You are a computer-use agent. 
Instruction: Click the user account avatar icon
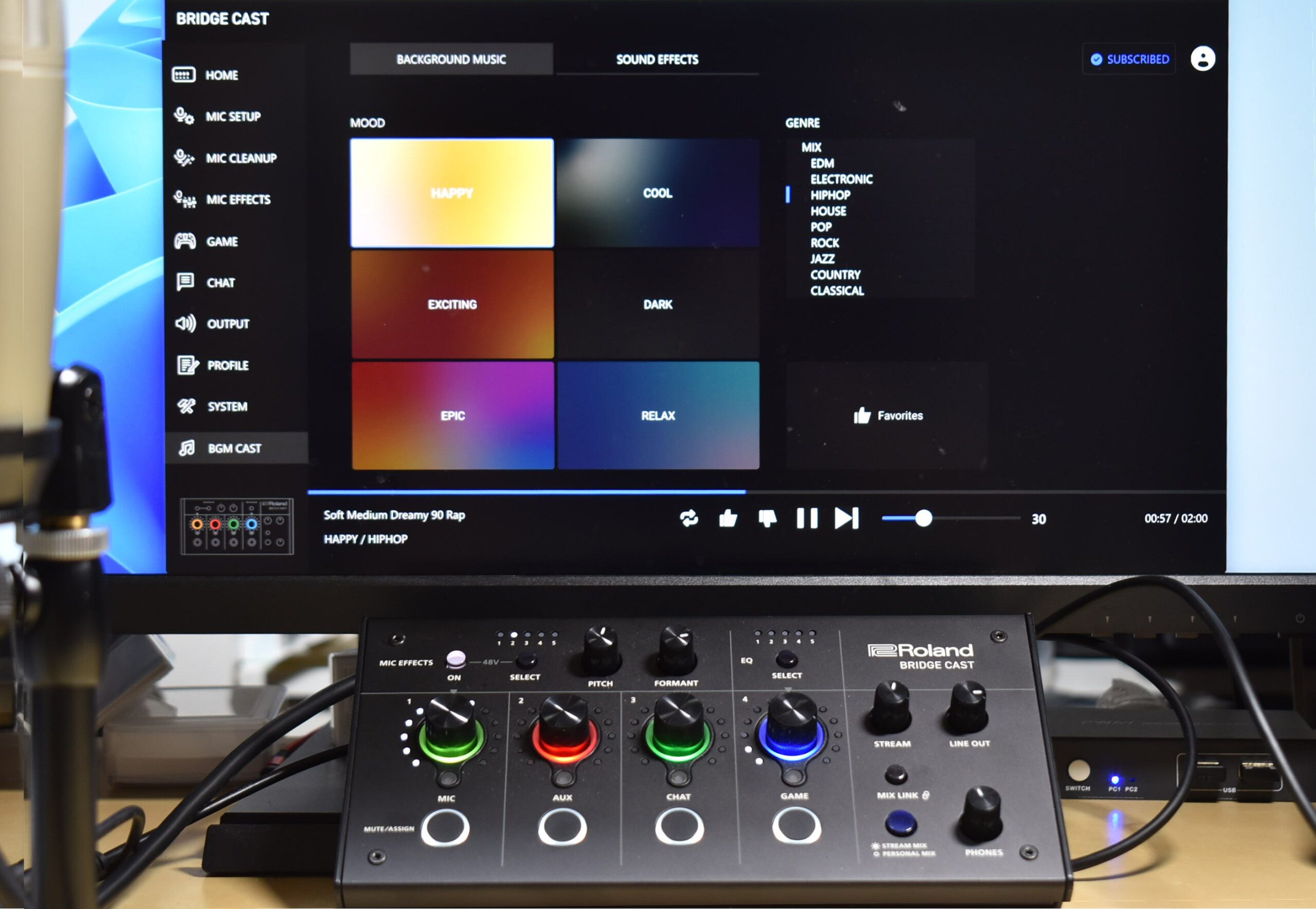(1202, 59)
